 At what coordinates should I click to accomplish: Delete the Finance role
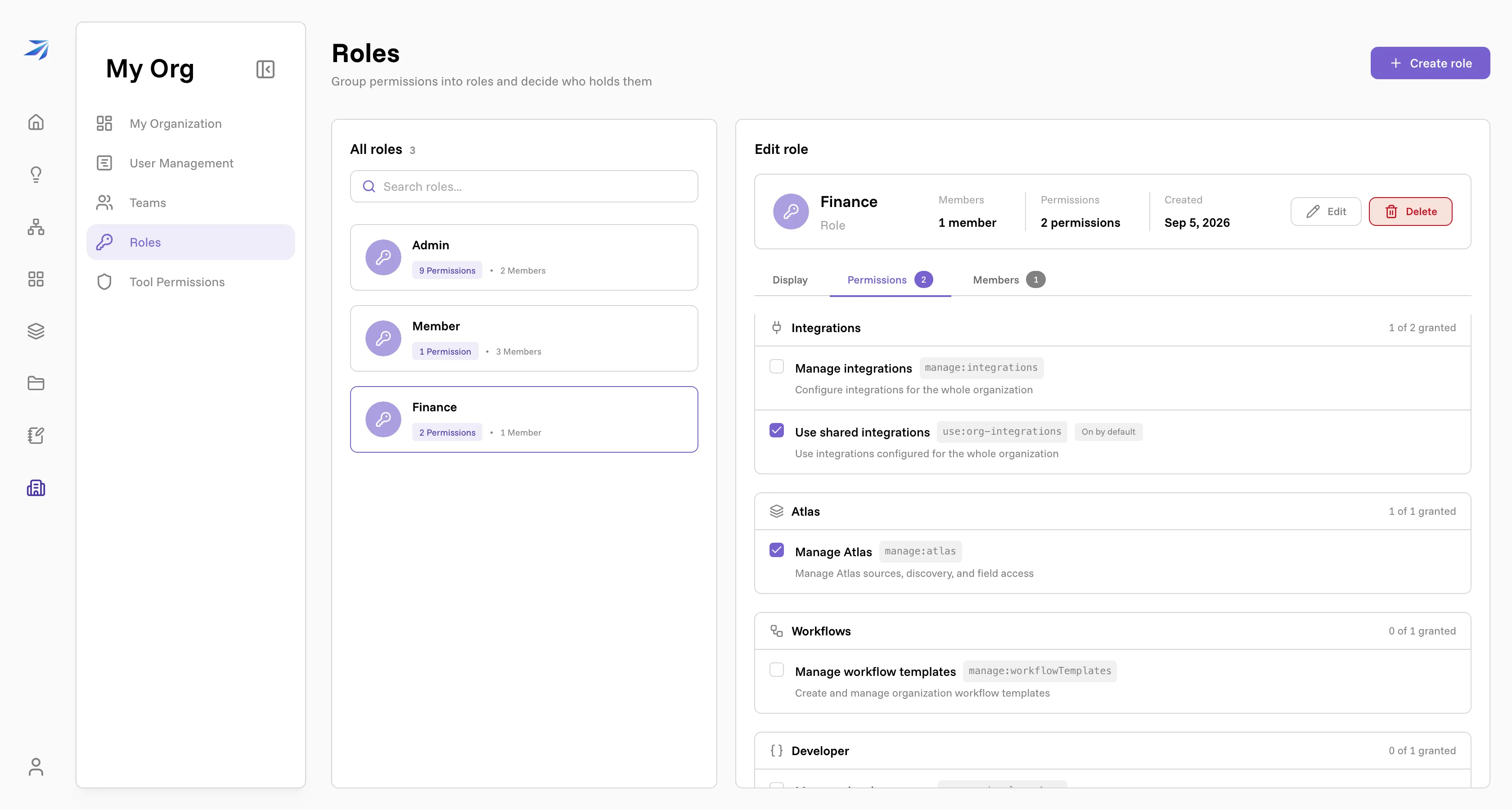click(1410, 211)
